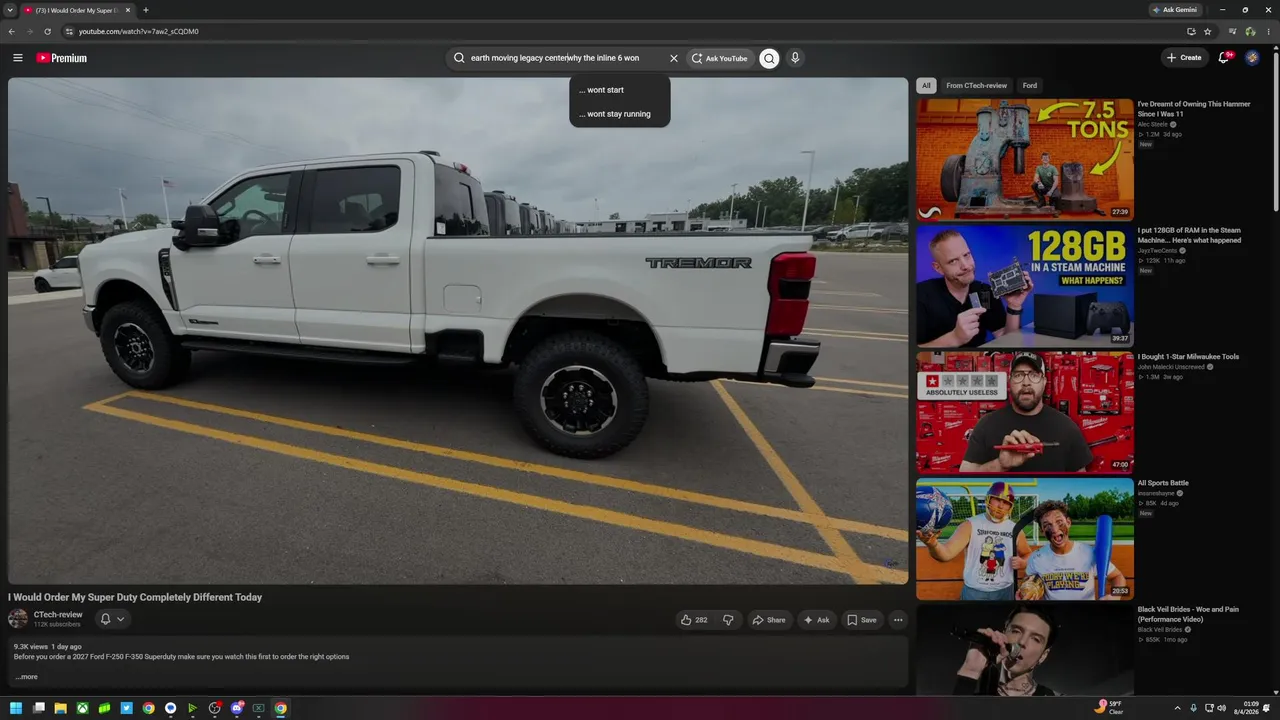Visit the JayzTwoCents channel link
The width and height of the screenshot is (1280, 720).
[x=1158, y=251]
